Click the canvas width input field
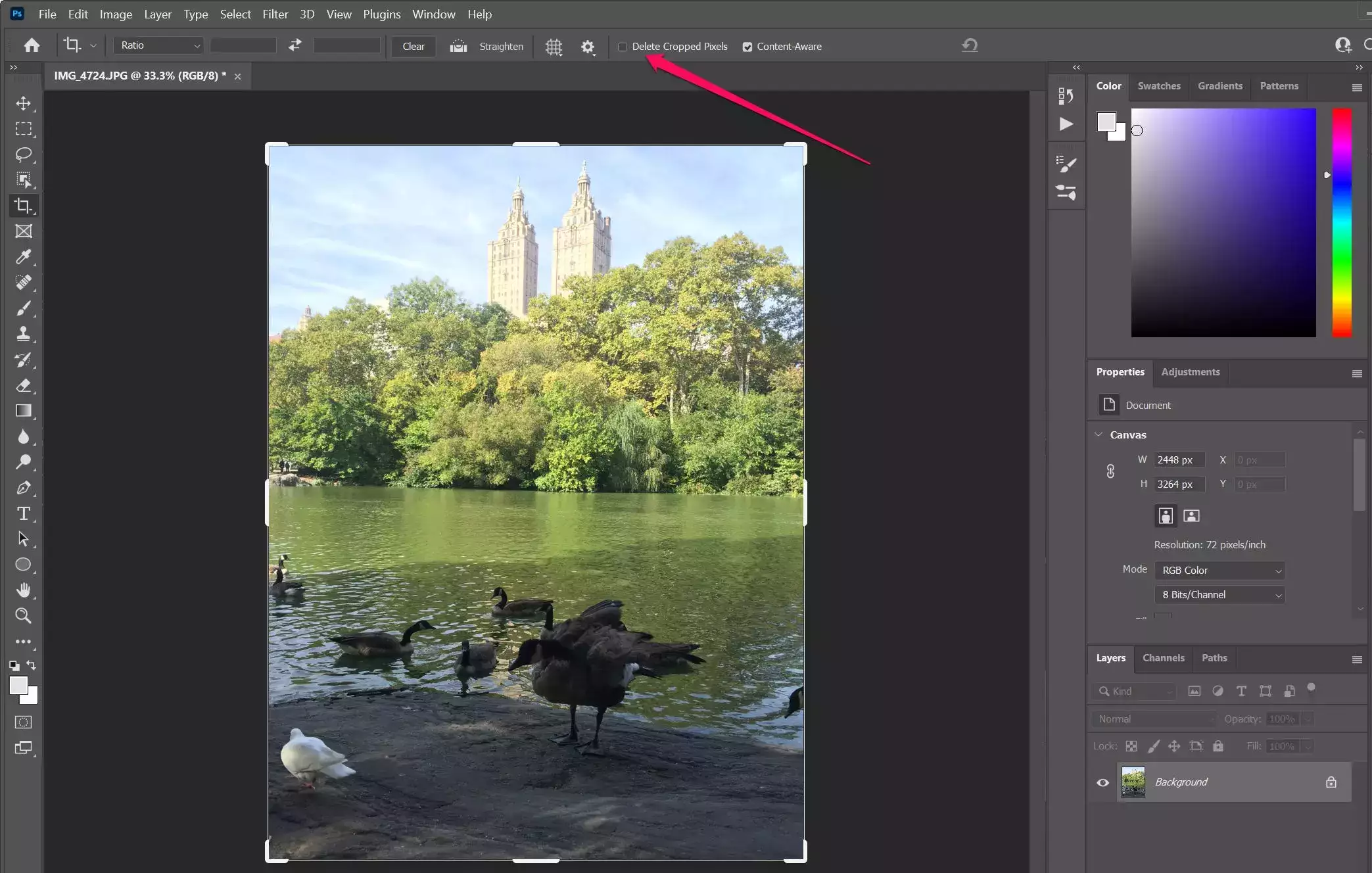The image size is (1372, 873). [x=1179, y=460]
